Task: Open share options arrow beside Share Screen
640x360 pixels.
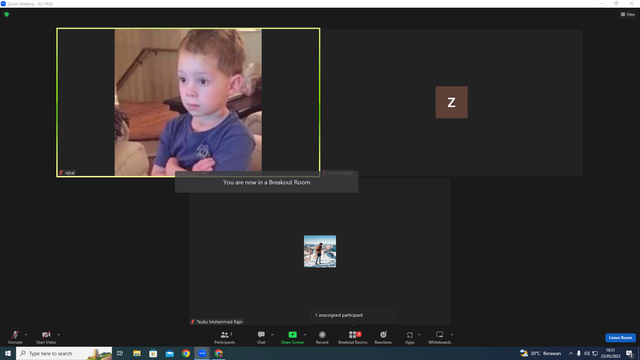Action: tap(305, 335)
